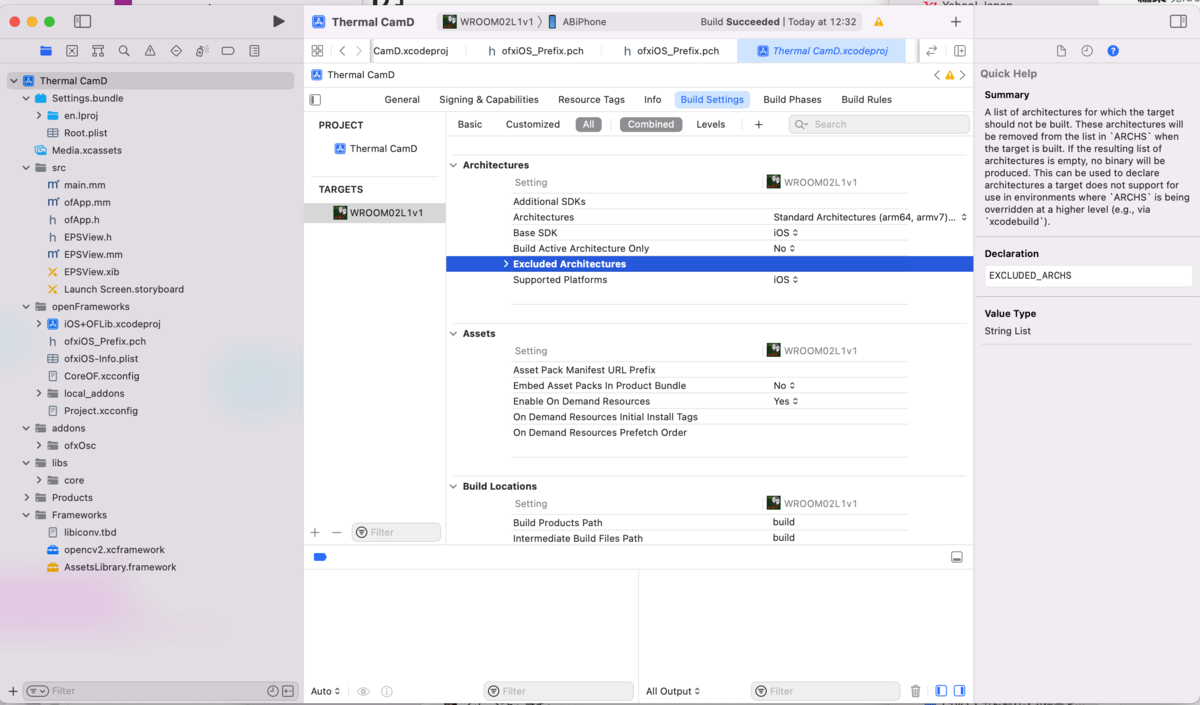Viewport: 1200px width, 705px height.
Task: Open Enable On Demand Resources dropdown
Action: point(785,402)
